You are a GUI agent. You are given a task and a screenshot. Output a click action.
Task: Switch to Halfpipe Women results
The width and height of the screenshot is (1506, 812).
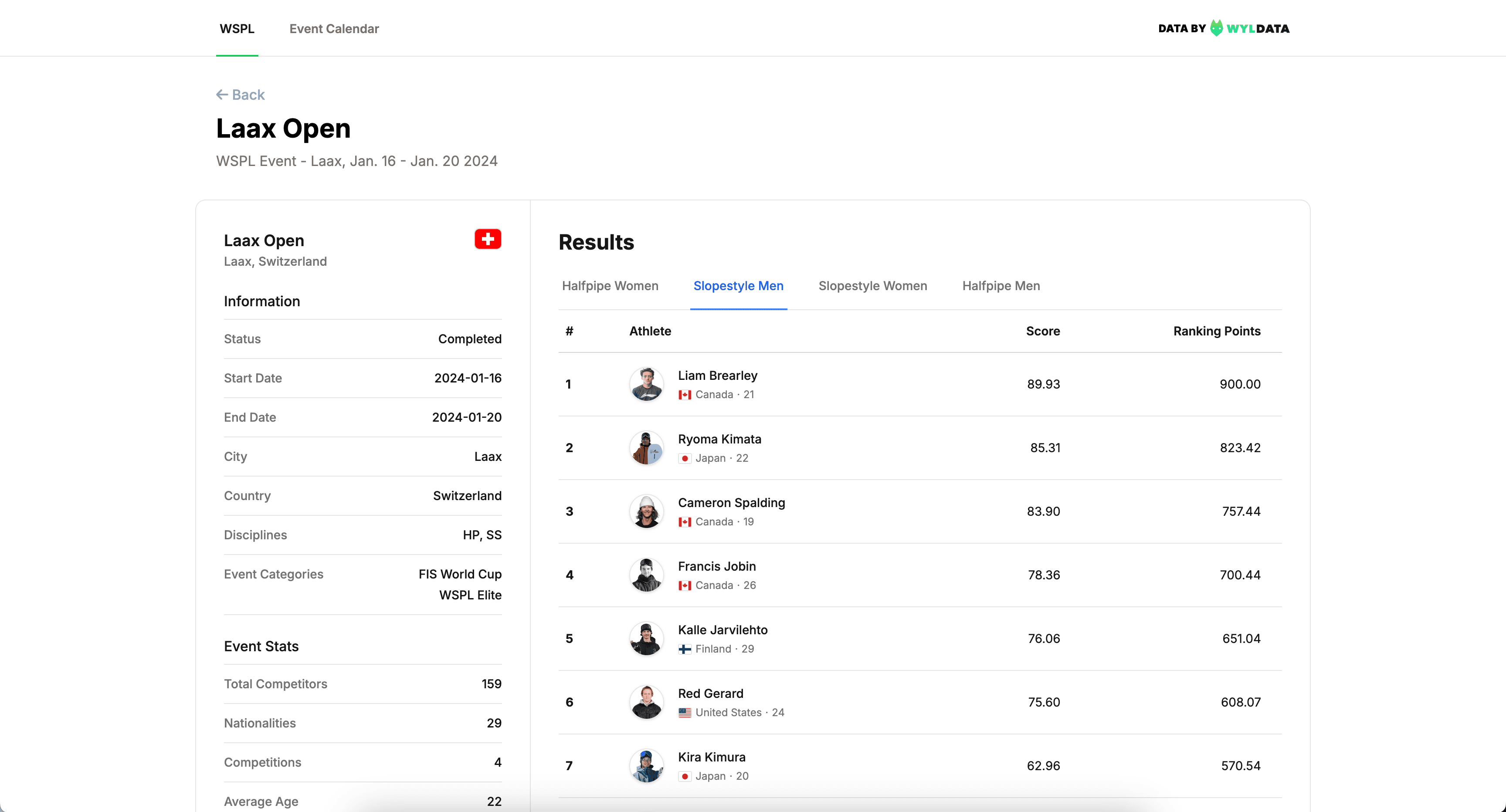(610, 286)
